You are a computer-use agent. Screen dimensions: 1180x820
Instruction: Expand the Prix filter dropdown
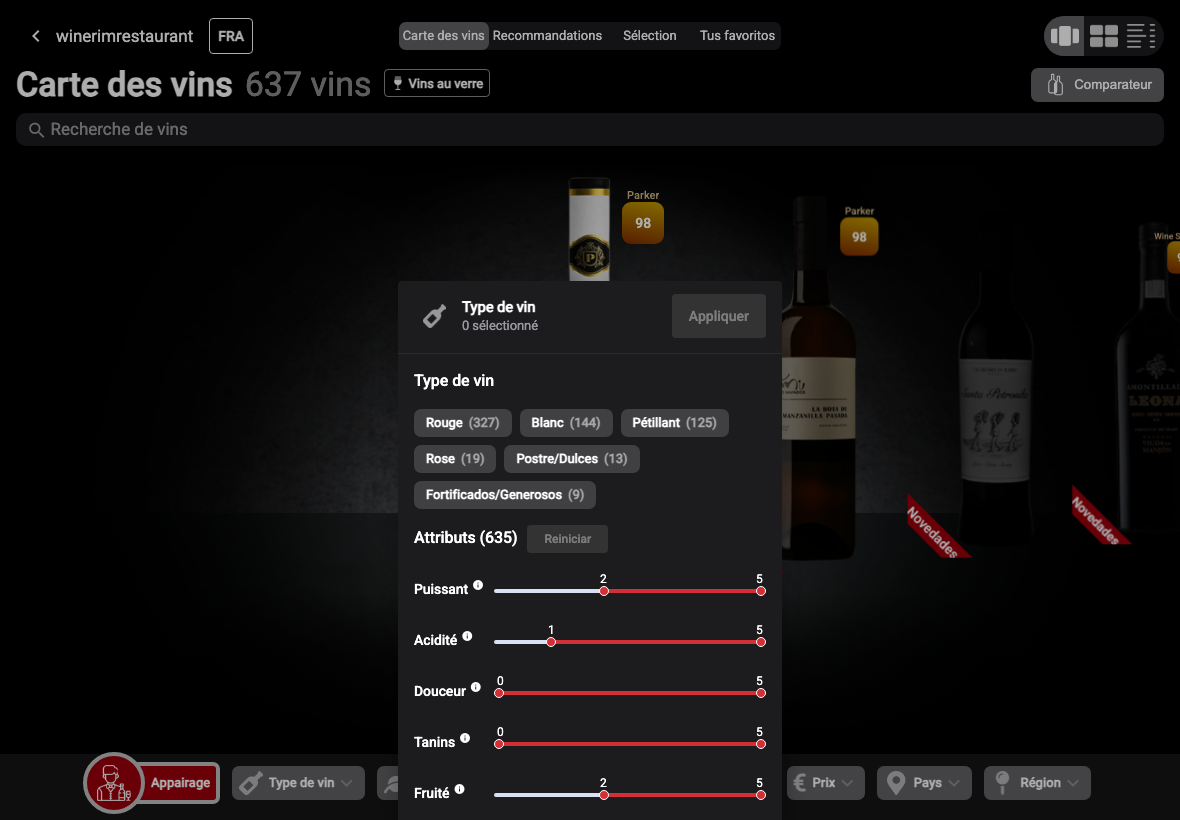pyautogui.click(x=826, y=783)
